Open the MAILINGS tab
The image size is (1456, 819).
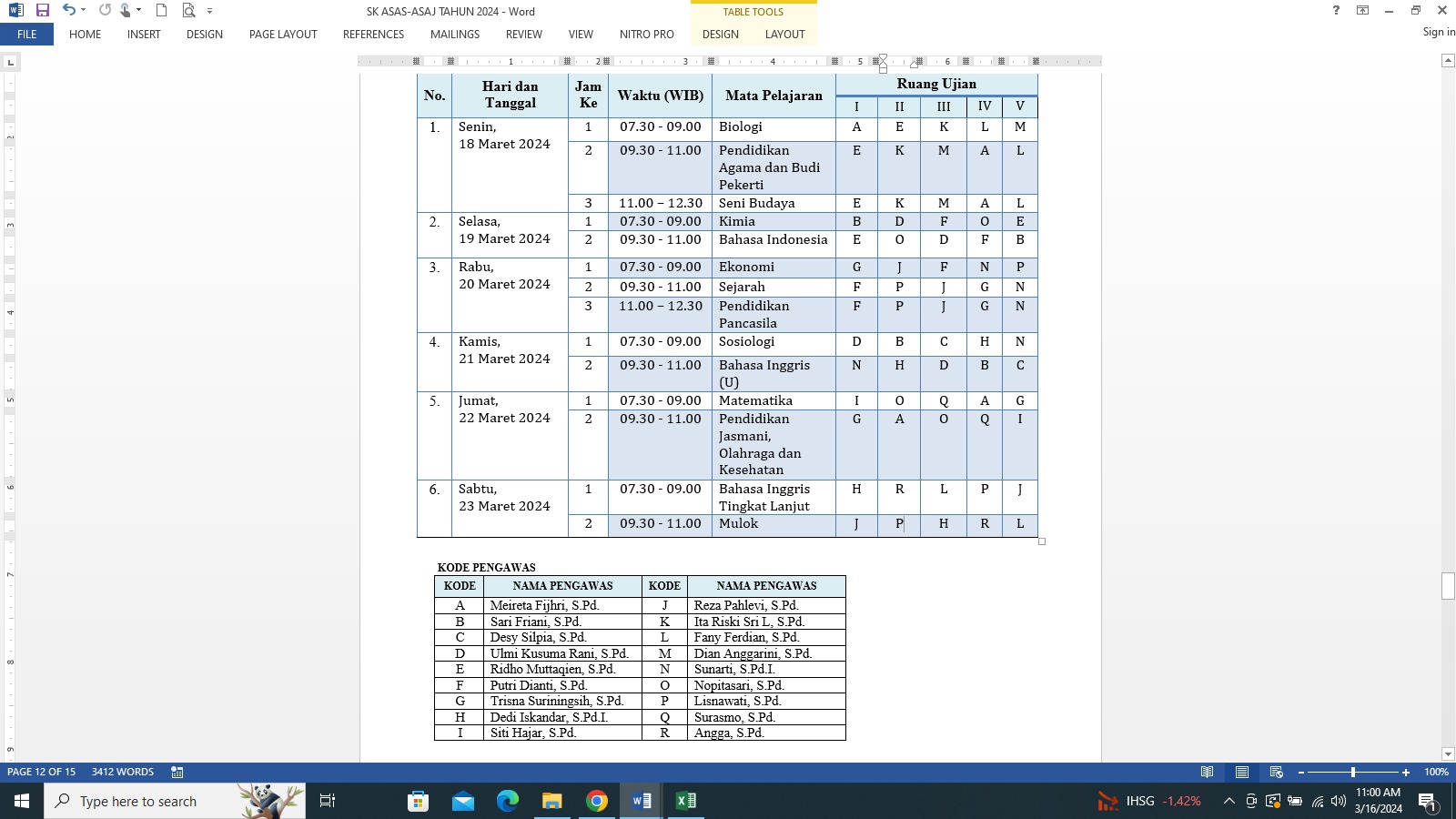pyautogui.click(x=455, y=35)
